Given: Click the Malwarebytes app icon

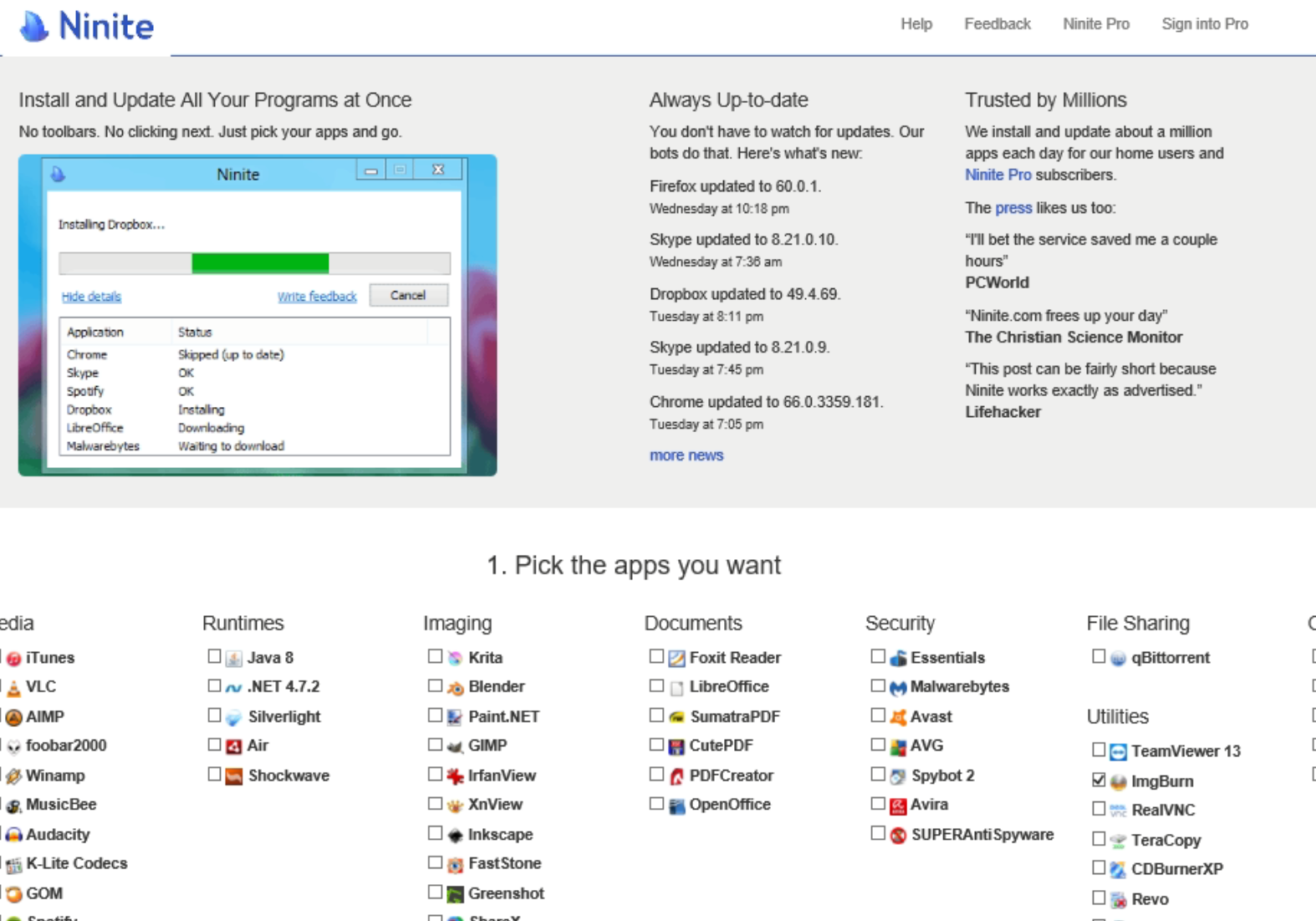Looking at the screenshot, I should [898, 688].
